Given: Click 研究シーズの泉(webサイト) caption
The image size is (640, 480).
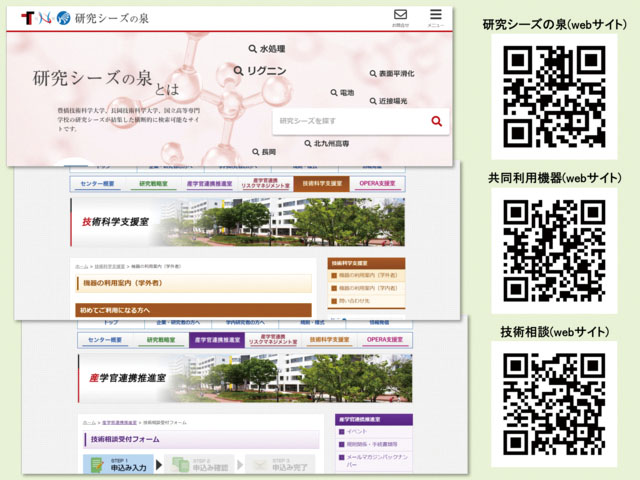Looking at the screenshot, I should 555,24.
